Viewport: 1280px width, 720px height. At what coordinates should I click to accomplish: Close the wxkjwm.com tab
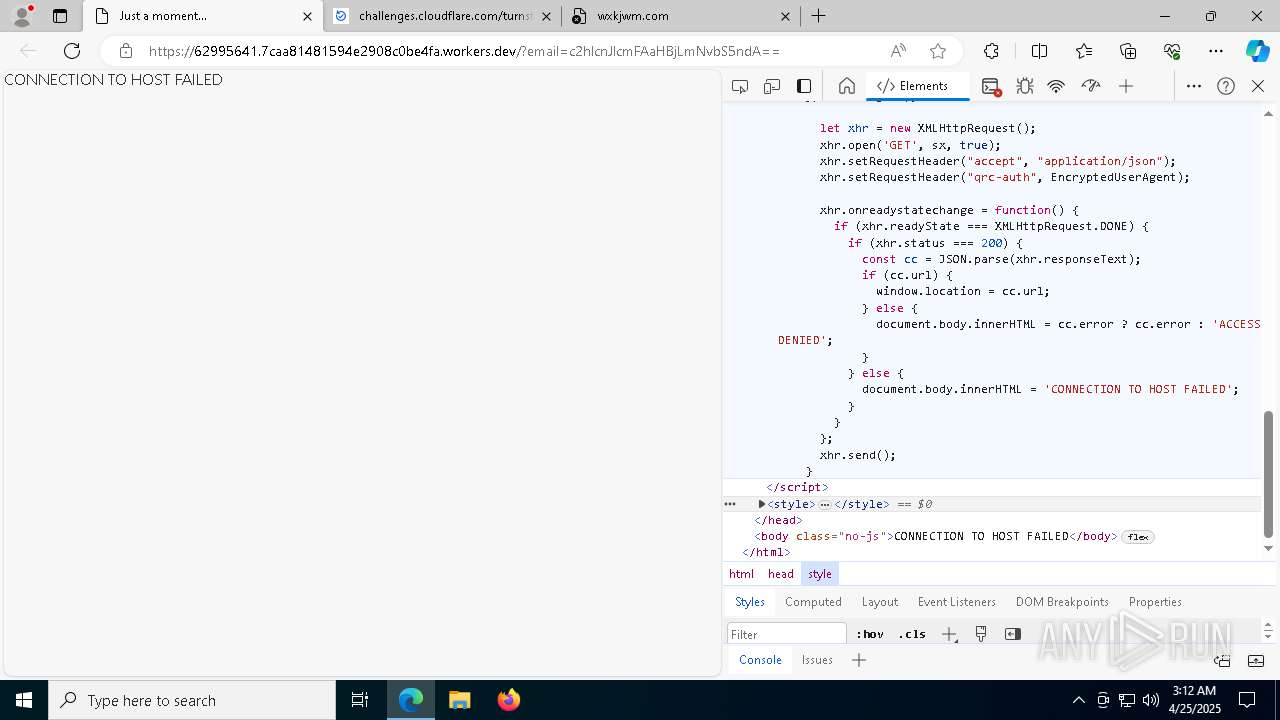pos(785,16)
